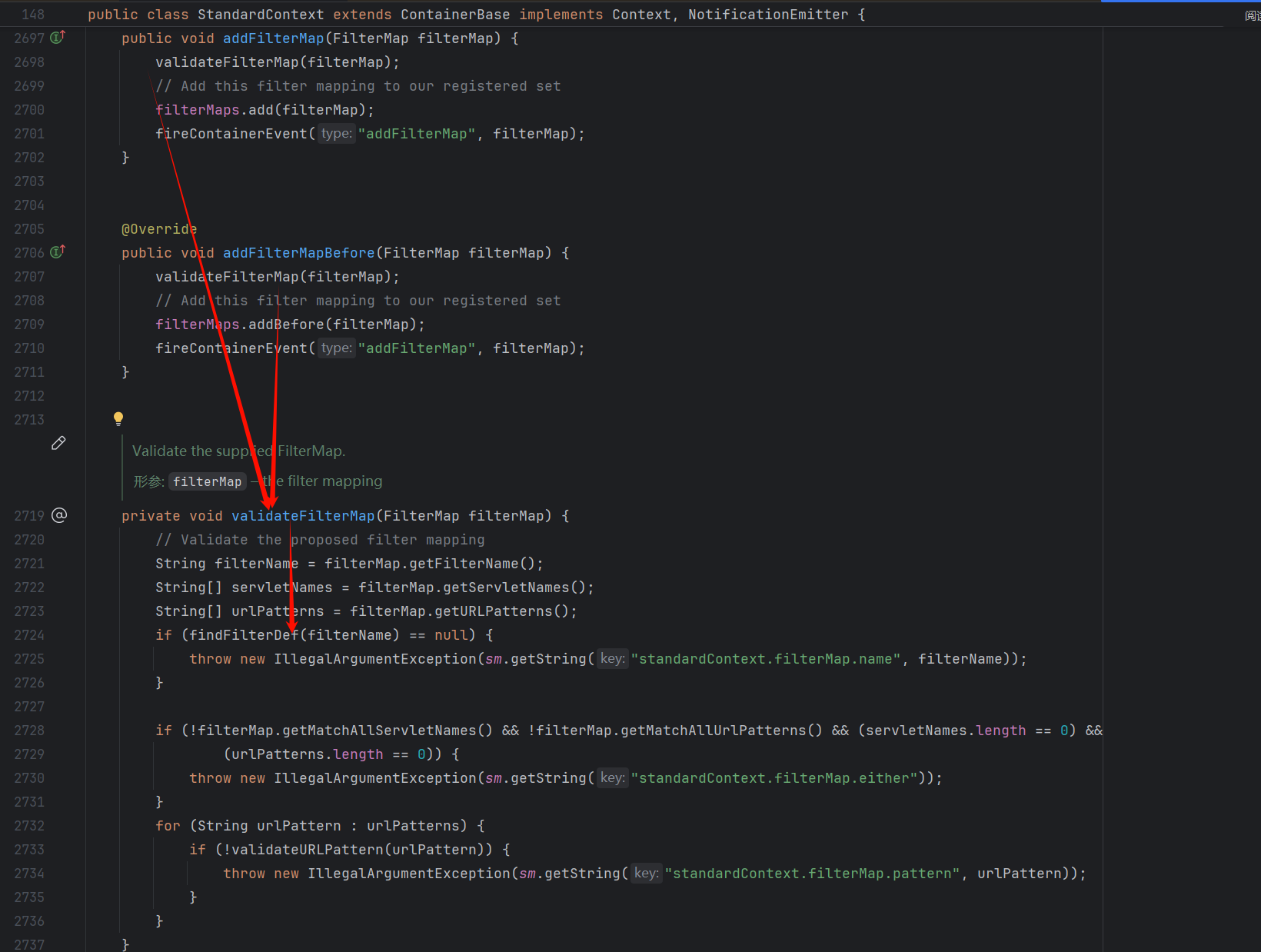This screenshot has width=1261, height=952.
Task: Click the @ gutter icon on line 2719
Action: click(59, 515)
